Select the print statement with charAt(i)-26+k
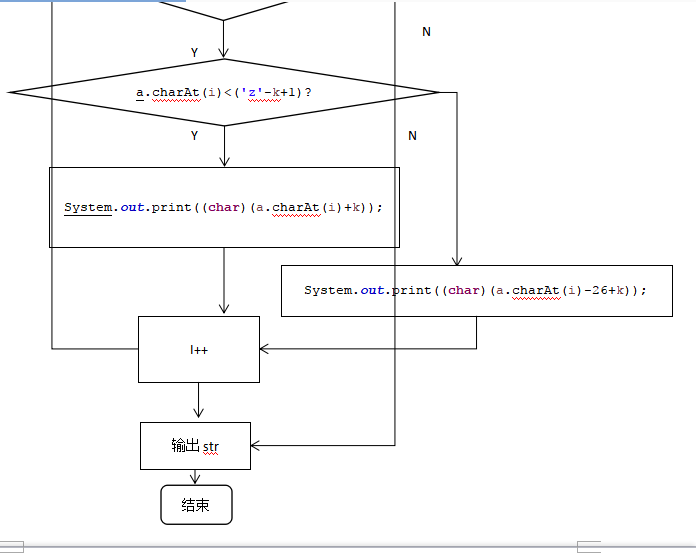 tap(475, 290)
